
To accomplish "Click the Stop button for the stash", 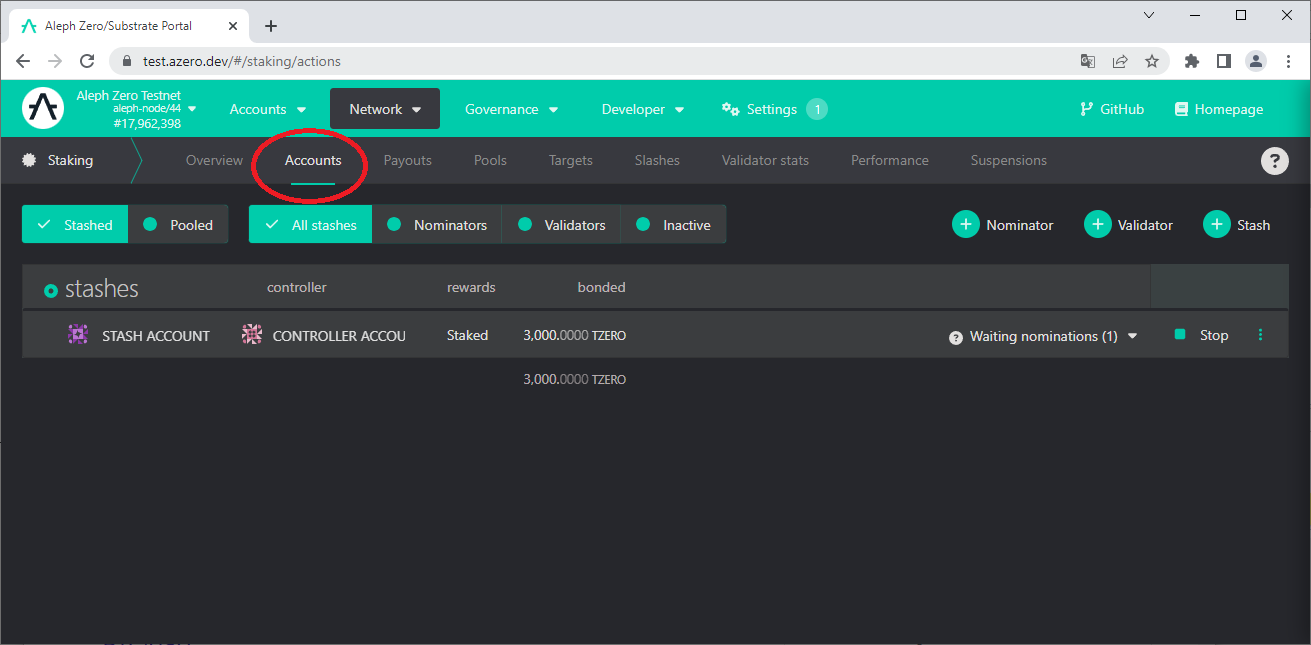I will (x=1201, y=335).
